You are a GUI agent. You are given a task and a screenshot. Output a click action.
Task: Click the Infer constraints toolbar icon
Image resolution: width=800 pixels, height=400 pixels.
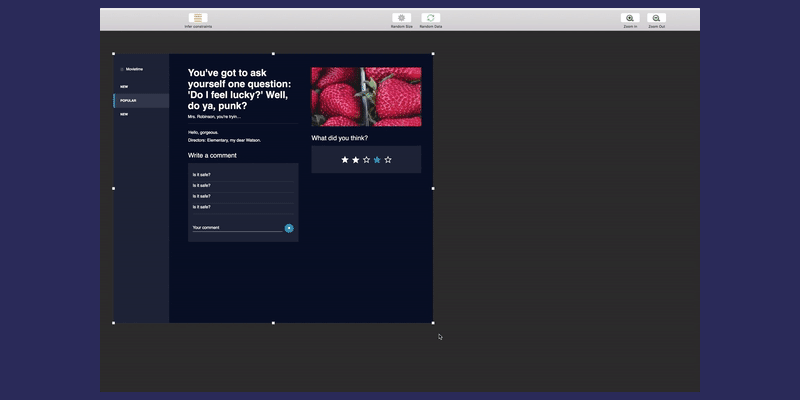click(x=199, y=18)
